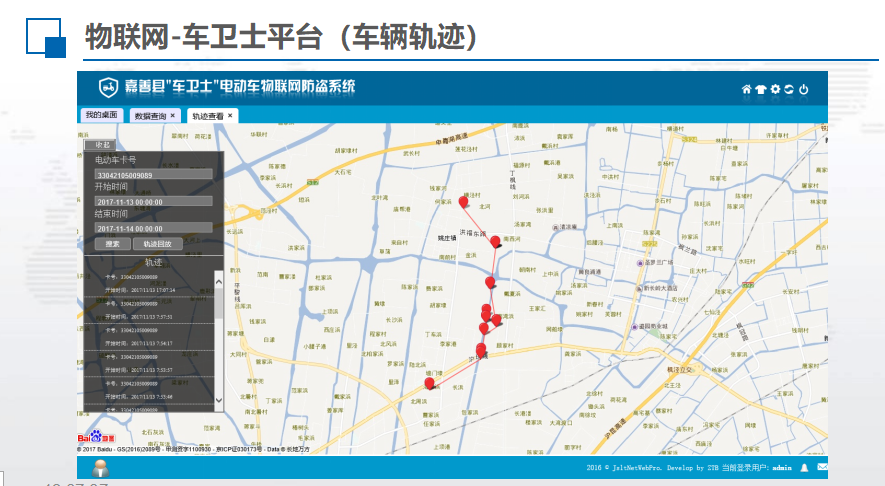
Task: Click the shield logo beside system title
Action: pyautogui.click(x=108, y=87)
